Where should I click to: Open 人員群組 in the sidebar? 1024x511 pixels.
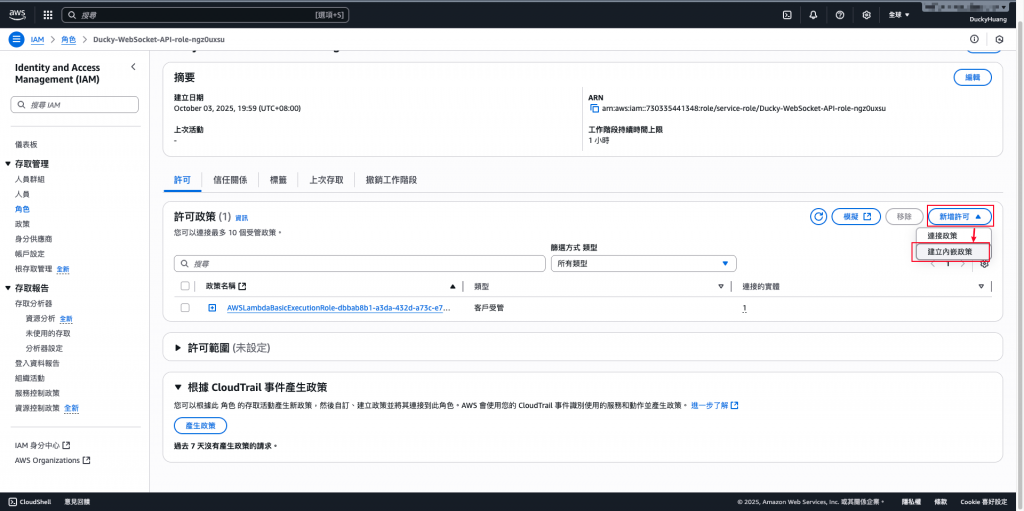pyautogui.click(x=30, y=179)
